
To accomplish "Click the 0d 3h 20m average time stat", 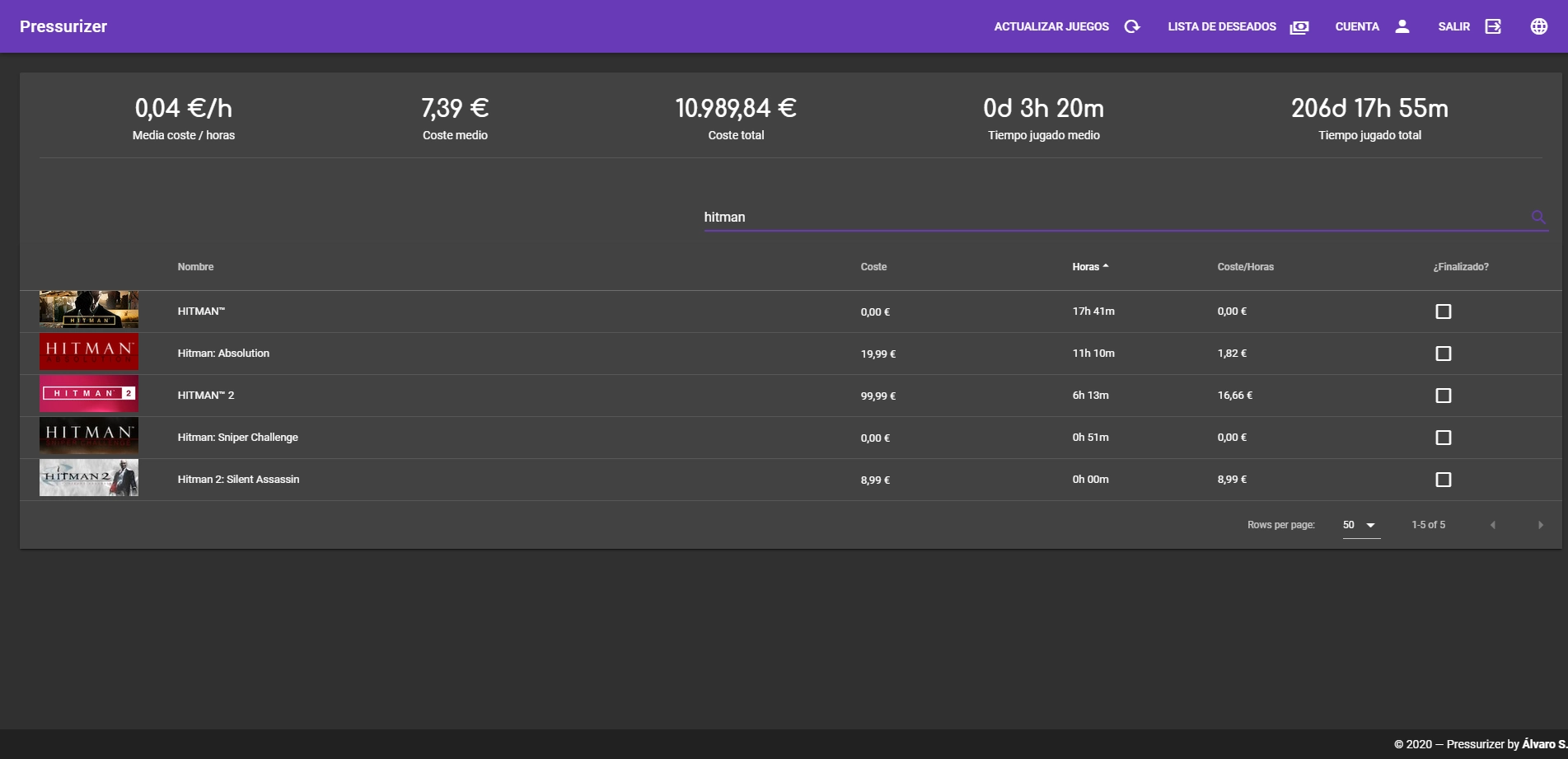I will click(x=1043, y=108).
